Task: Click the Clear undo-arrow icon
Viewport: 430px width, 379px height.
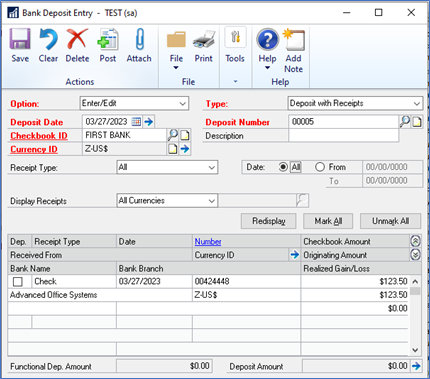Action: pos(48,39)
